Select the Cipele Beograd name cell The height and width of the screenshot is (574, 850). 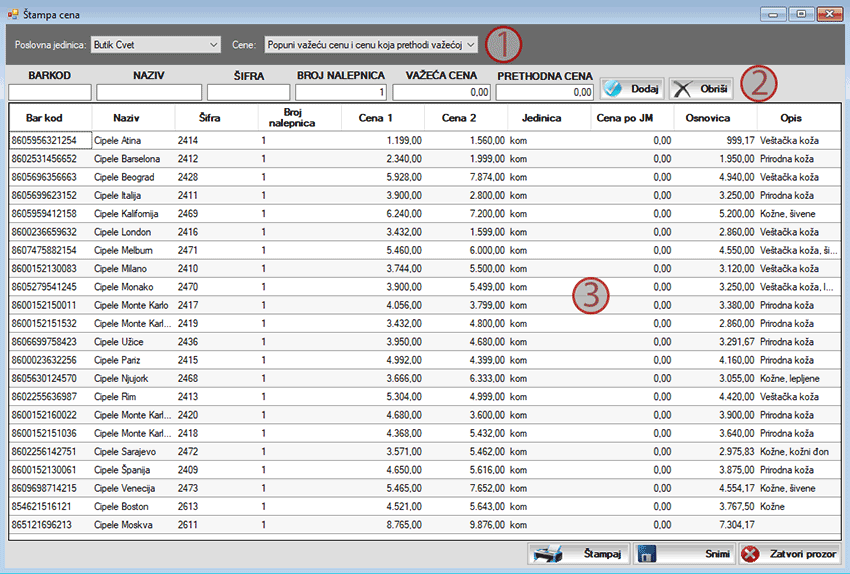point(133,177)
